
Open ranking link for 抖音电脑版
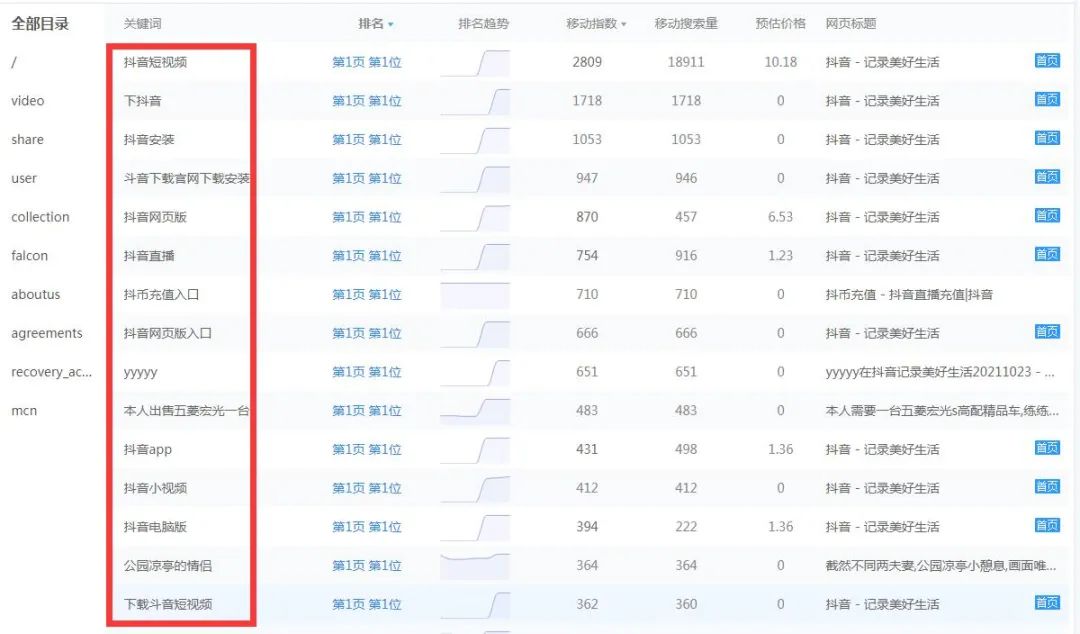tap(366, 527)
